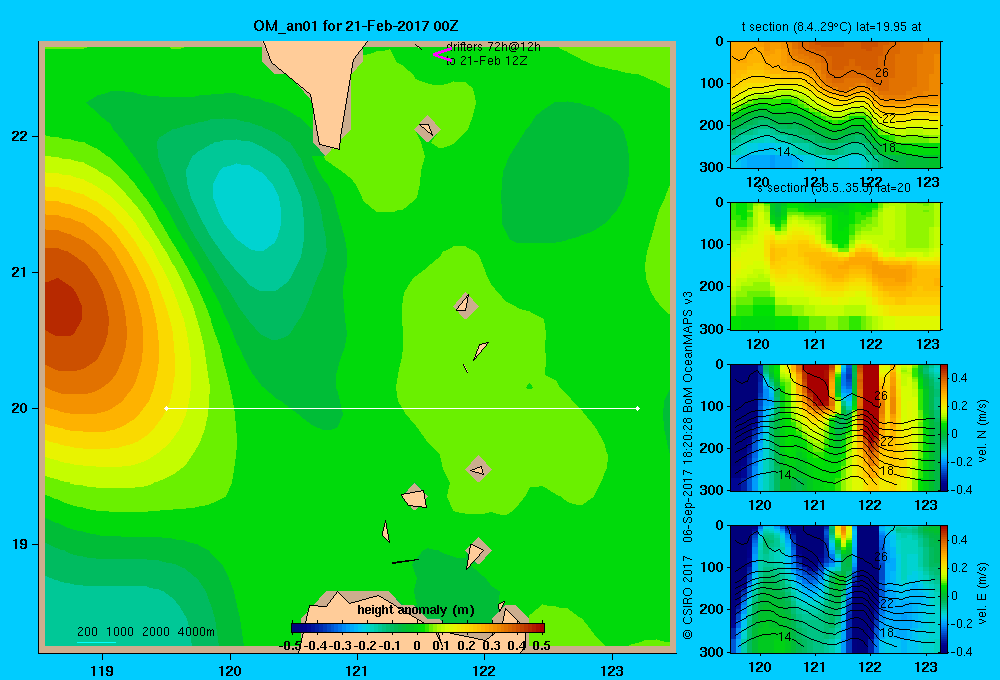This screenshot has width=1000, height=680.
Task: Click latitude label '22' on main map axis
Action: (19, 137)
